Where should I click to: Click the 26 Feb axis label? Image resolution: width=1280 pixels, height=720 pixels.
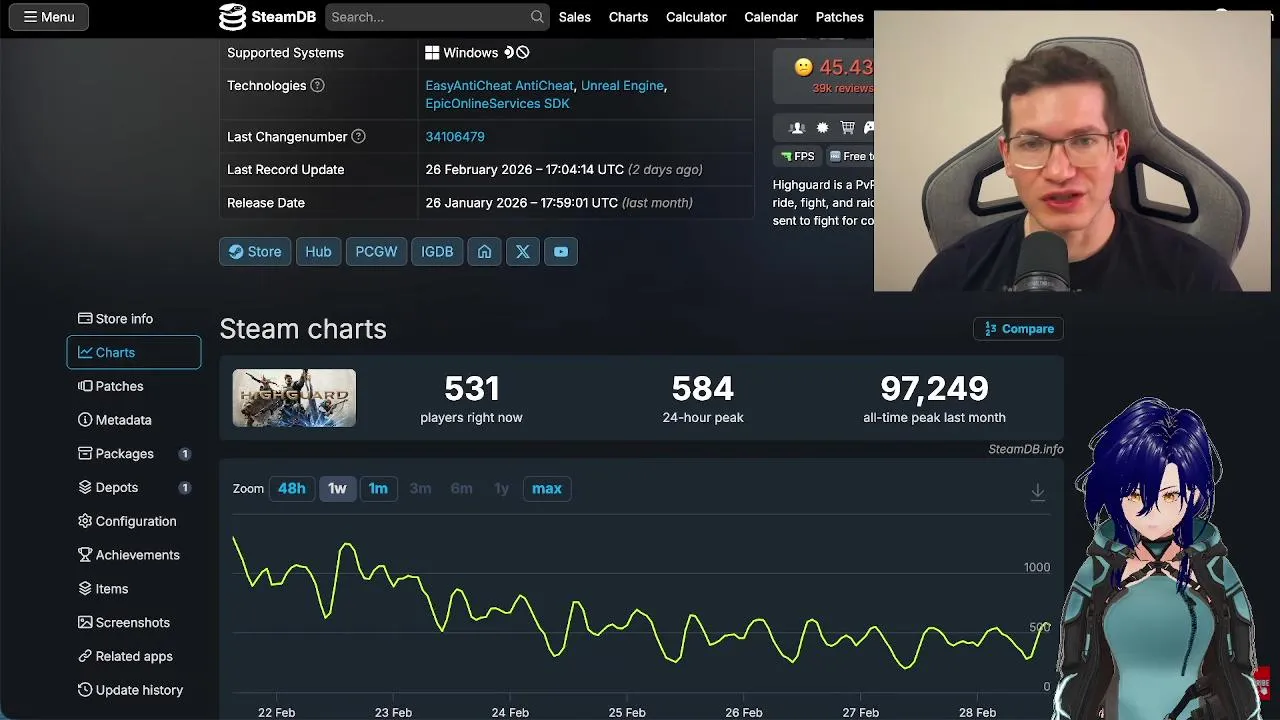coord(744,713)
